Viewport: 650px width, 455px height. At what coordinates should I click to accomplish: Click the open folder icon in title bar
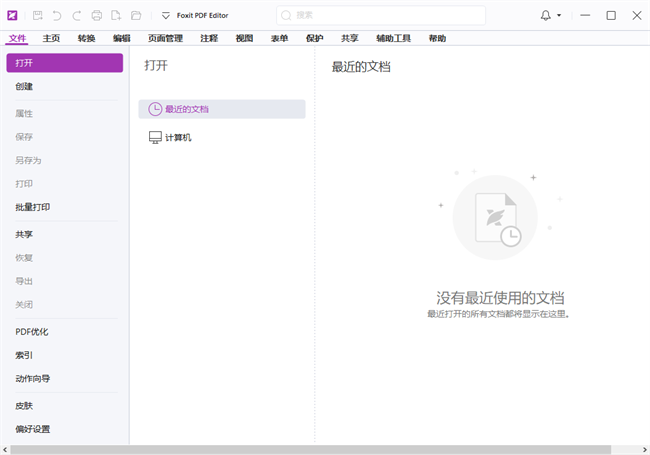tap(136, 16)
